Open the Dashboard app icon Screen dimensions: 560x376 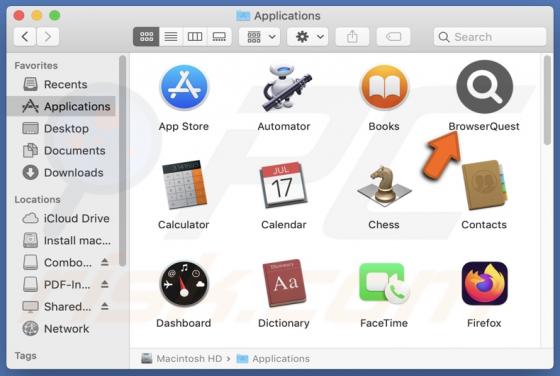(x=184, y=284)
